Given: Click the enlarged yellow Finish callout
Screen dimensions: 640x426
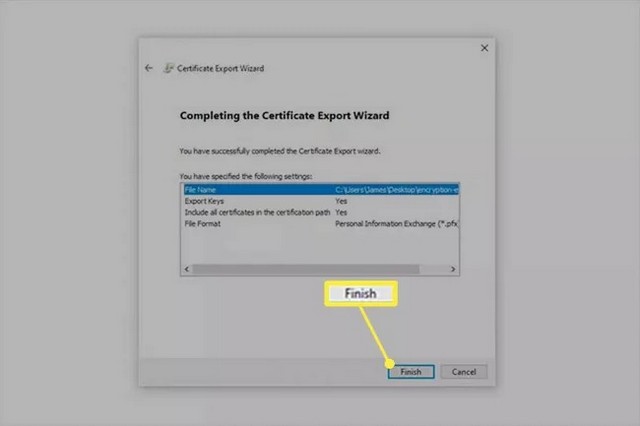Looking at the screenshot, I should click(x=361, y=293).
